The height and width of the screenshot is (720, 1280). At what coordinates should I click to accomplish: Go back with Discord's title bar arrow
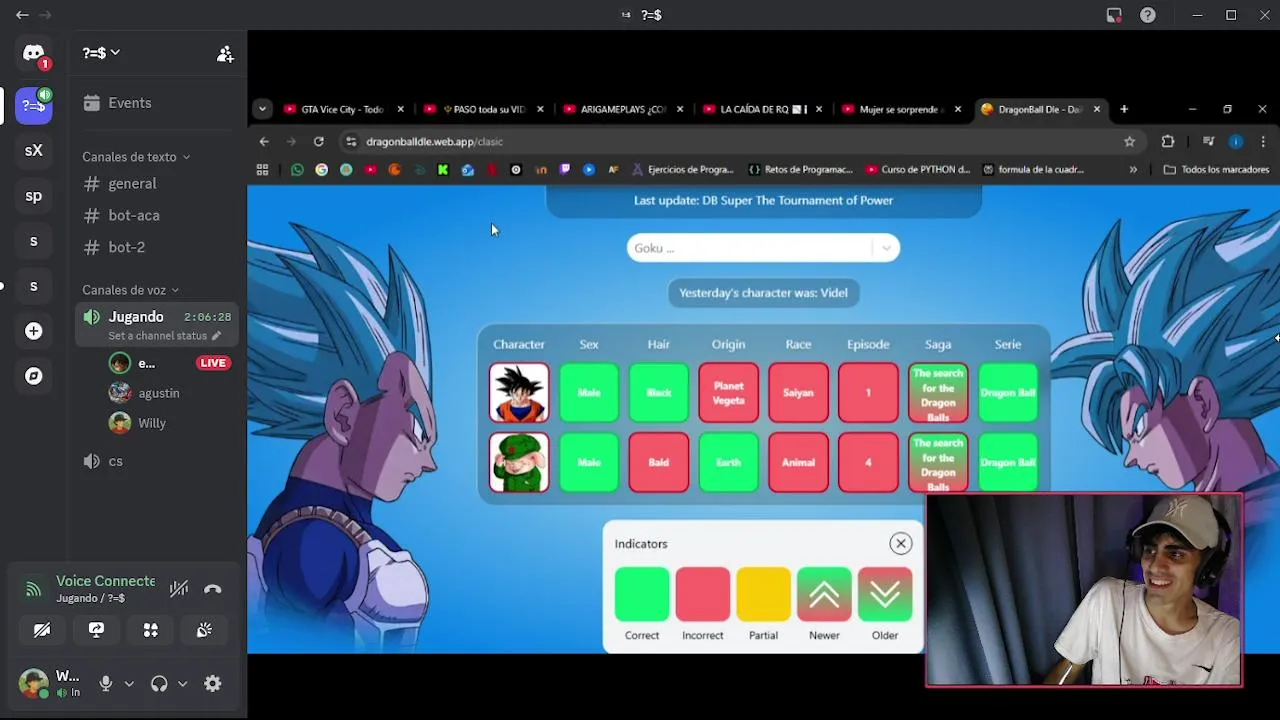coord(22,15)
